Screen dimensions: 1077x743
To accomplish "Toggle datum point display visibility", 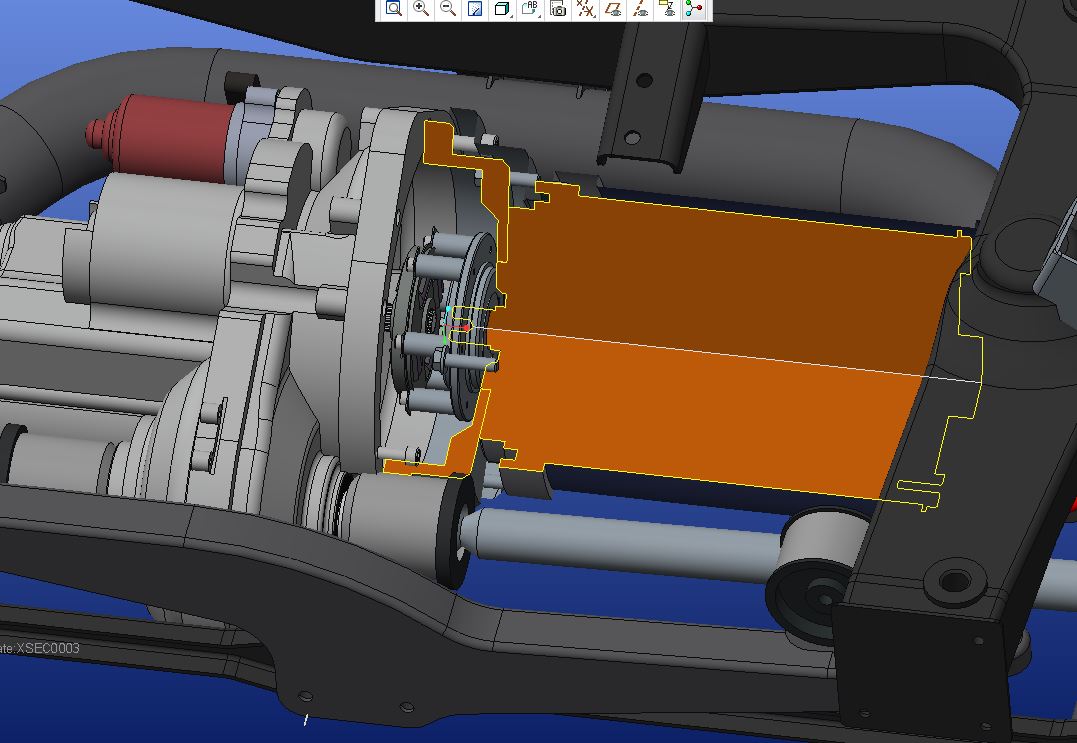I will point(584,10).
